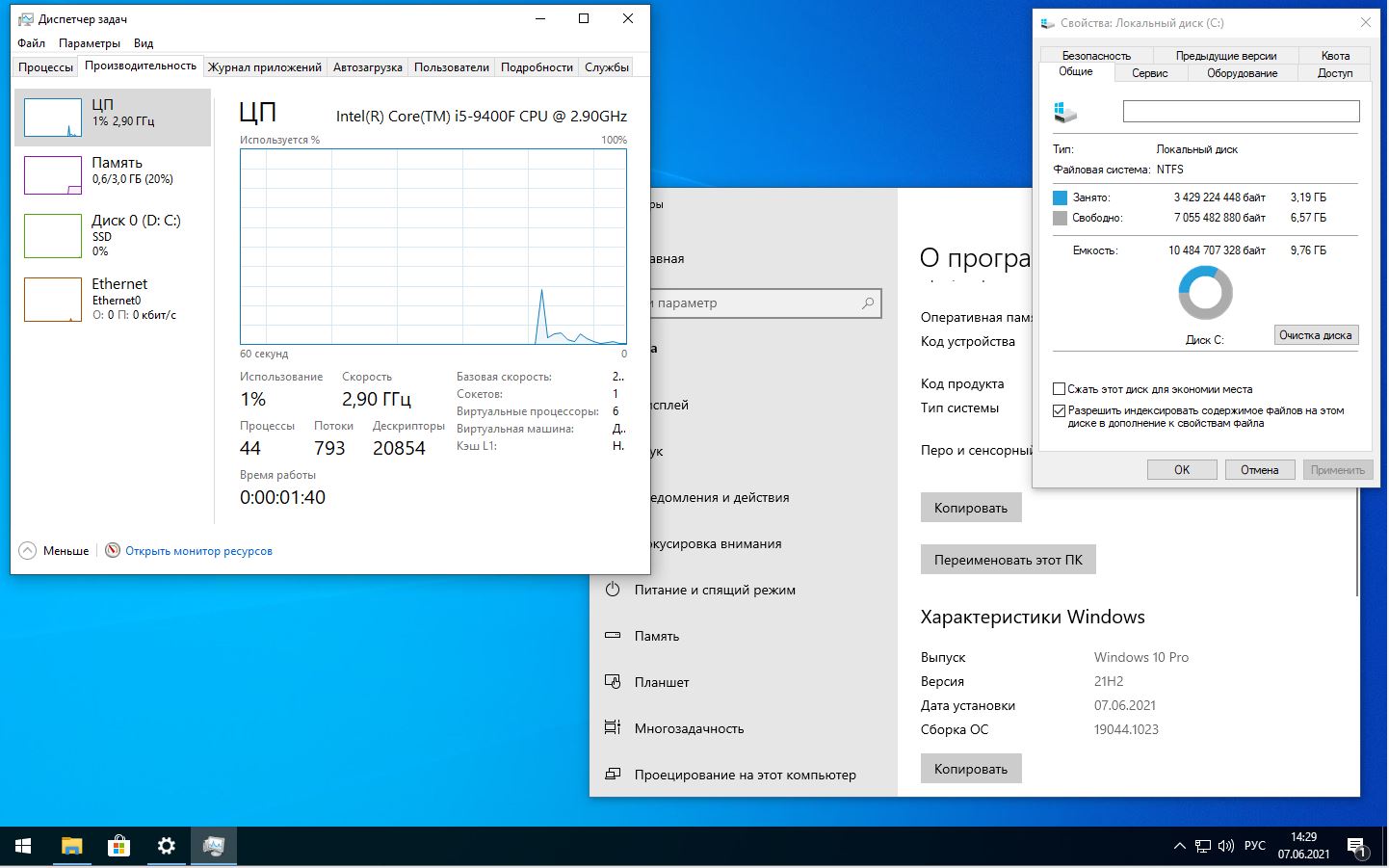Open the Безопасность tab in disk properties

point(1096,56)
